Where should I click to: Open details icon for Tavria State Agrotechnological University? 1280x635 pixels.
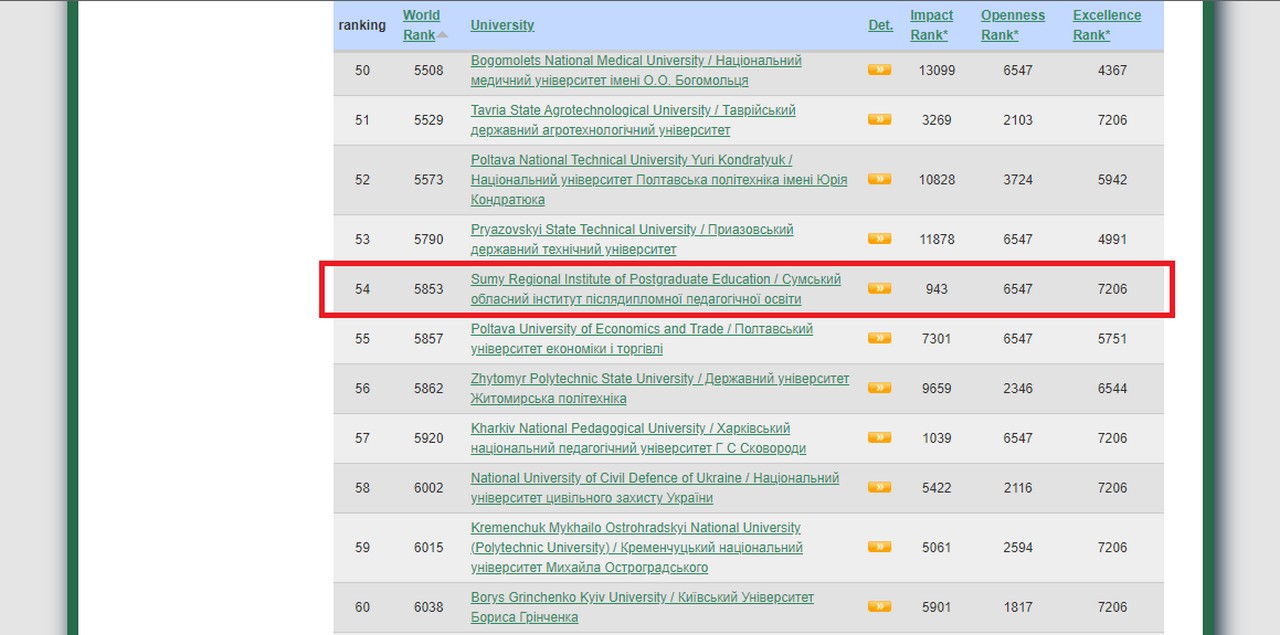pos(879,120)
